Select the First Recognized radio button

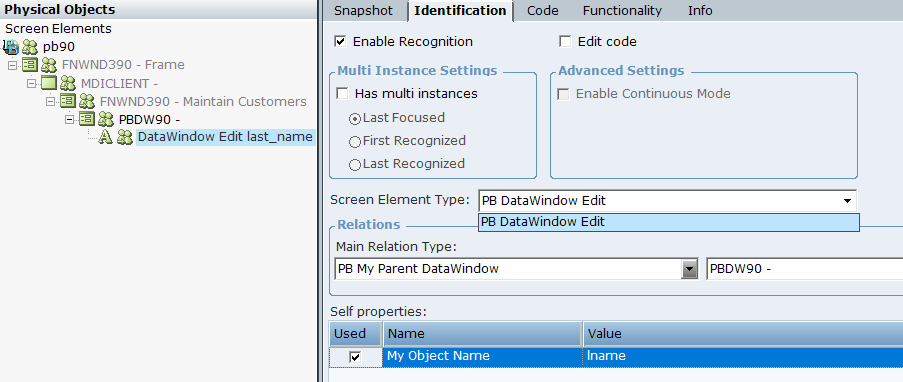pos(355,142)
